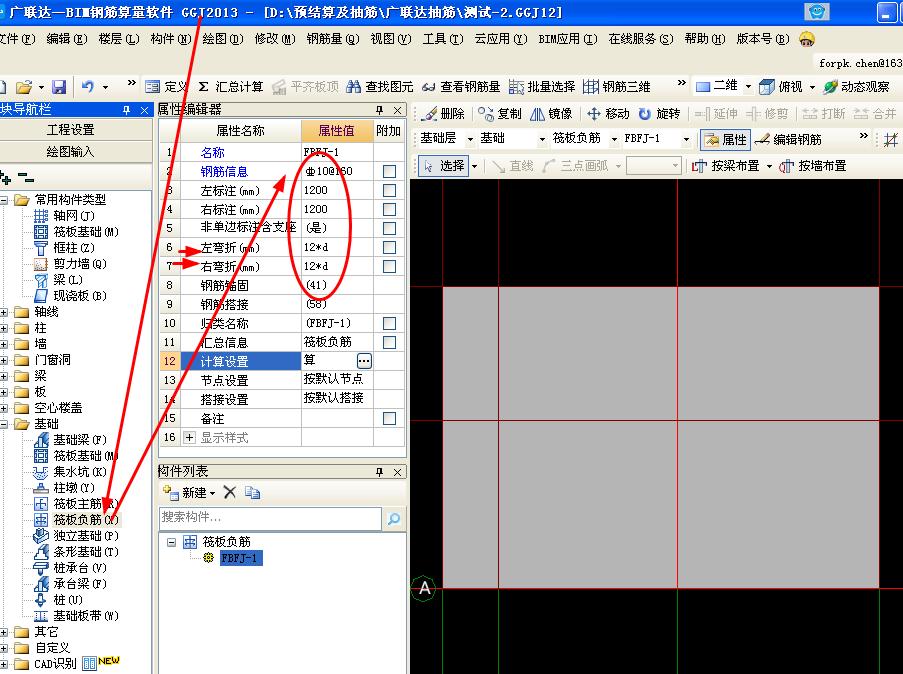Open 视图(V) menu
903x674 pixels.
391,39
